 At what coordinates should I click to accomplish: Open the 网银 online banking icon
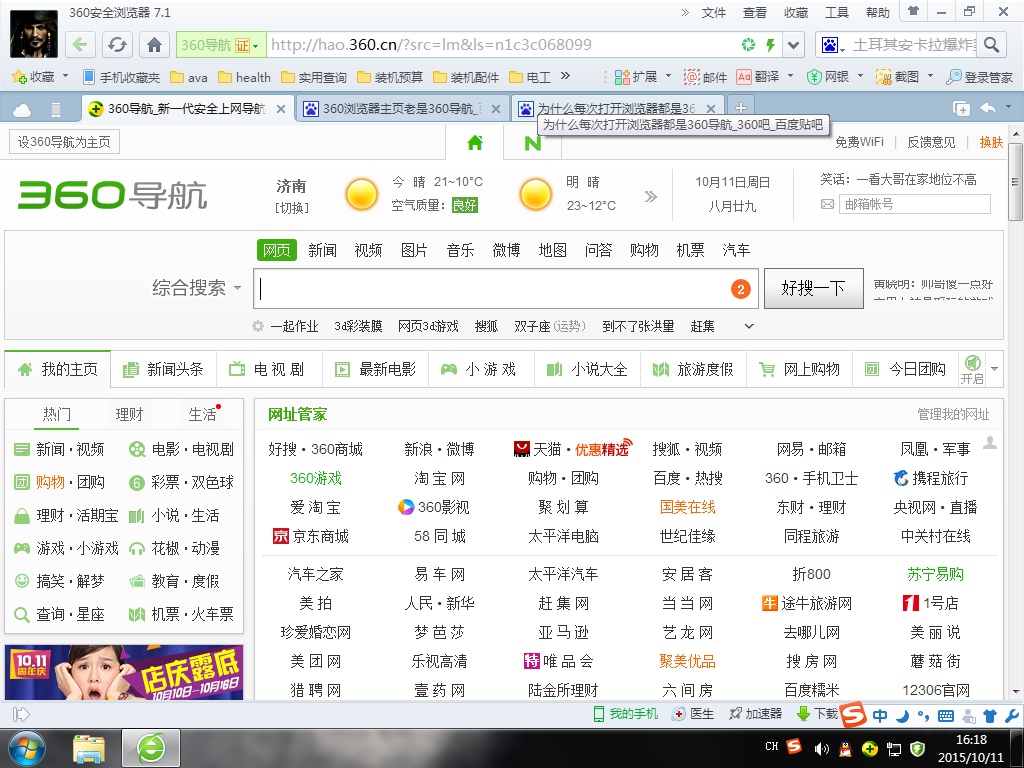[x=827, y=77]
